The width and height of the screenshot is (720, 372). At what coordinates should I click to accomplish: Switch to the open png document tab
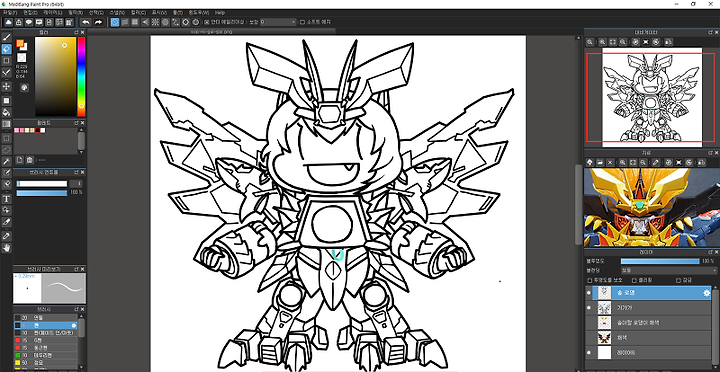pyautogui.click(x=212, y=31)
